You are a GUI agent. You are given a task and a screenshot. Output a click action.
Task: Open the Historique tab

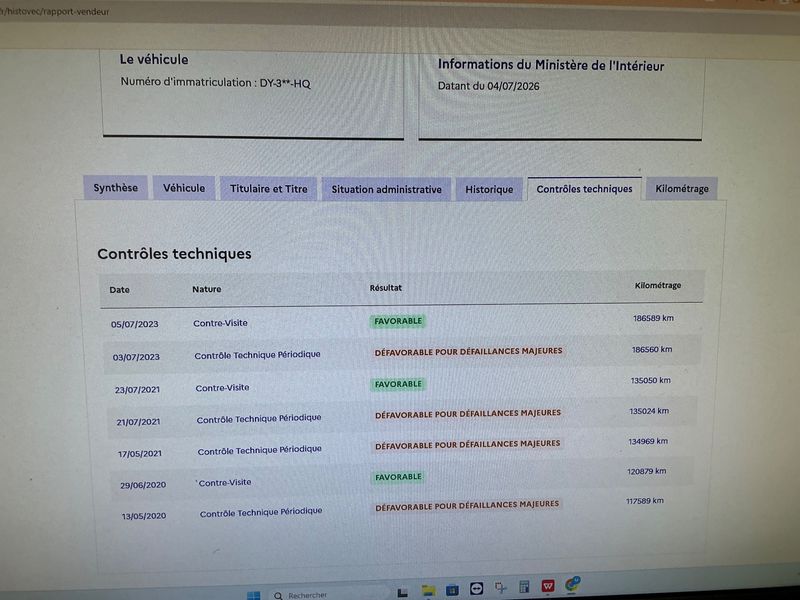[x=489, y=189]
